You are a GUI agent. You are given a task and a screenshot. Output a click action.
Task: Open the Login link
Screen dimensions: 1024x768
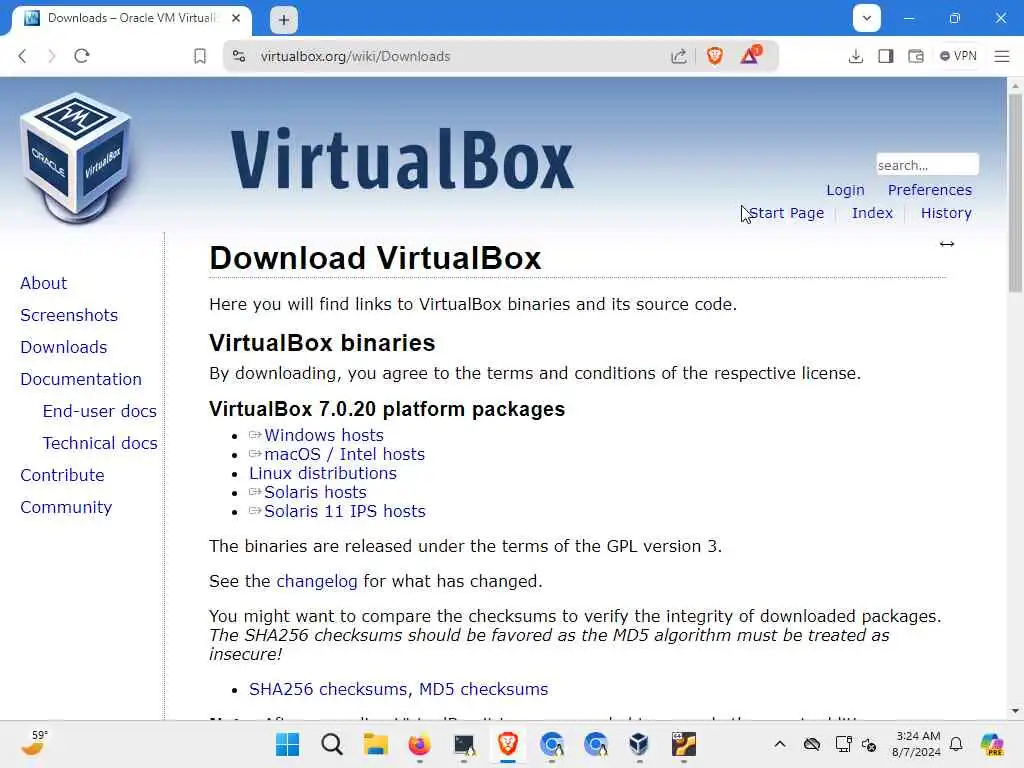pyautogui.click(x=845, y=190)
